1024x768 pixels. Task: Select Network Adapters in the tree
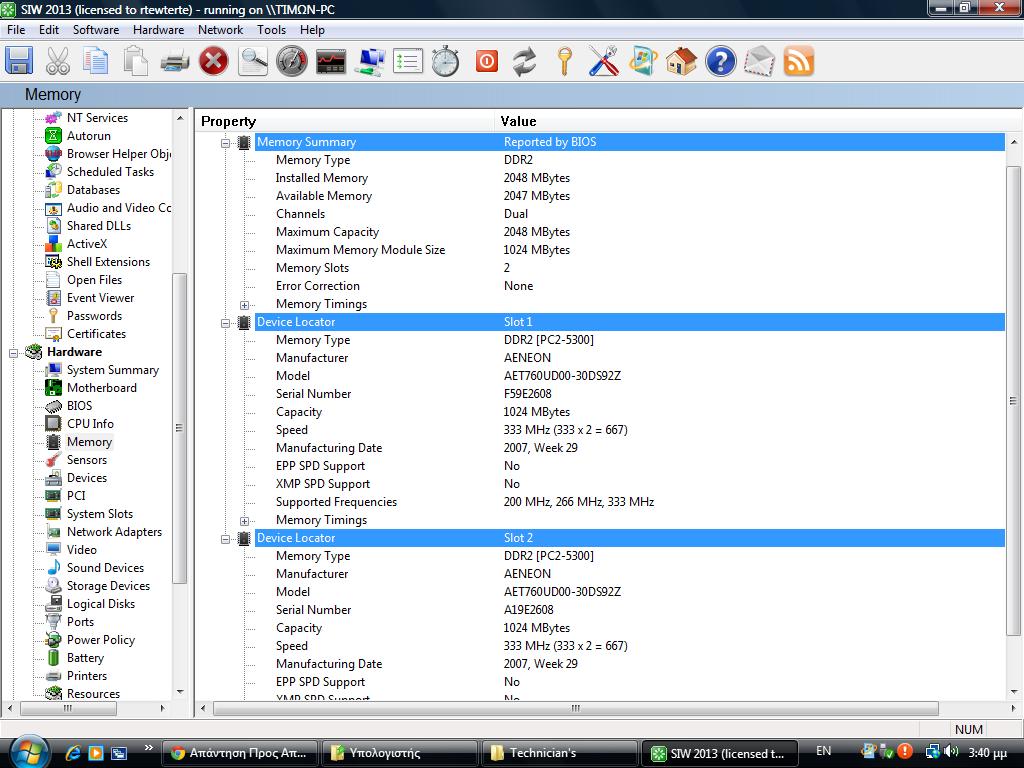tap(114, 532)
